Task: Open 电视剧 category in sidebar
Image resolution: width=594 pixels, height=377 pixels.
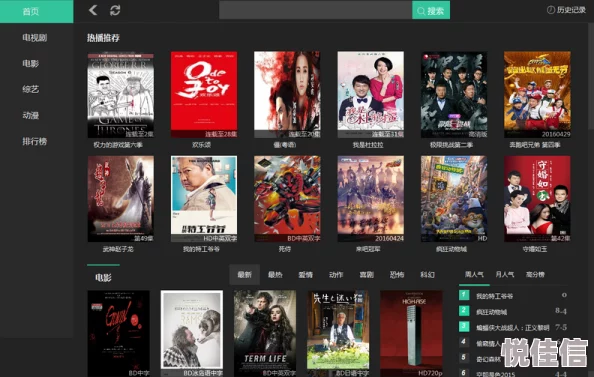Action: coord(34,38)
